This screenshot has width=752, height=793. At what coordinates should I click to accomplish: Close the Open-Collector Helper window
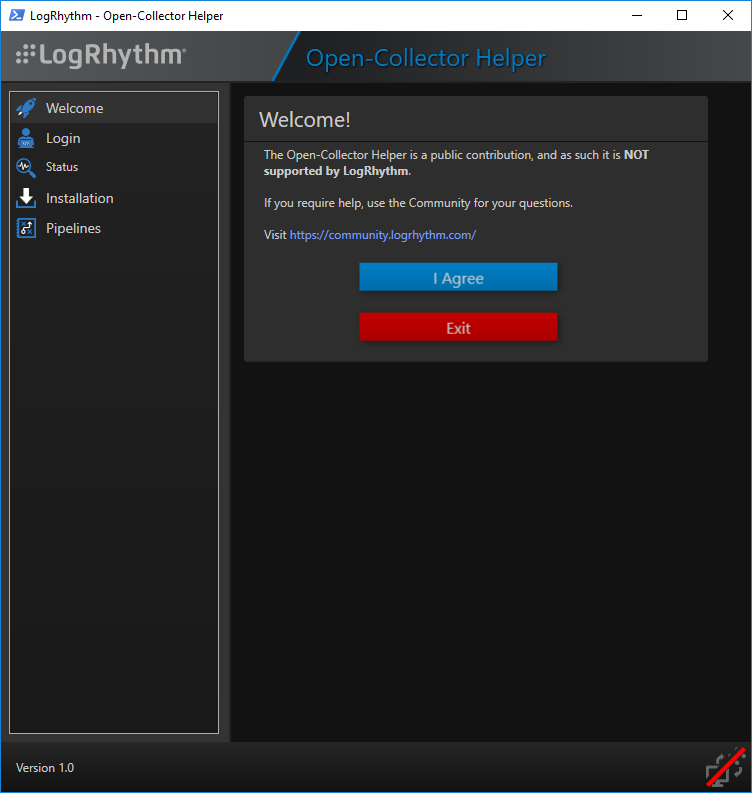(x=728, y=16)
